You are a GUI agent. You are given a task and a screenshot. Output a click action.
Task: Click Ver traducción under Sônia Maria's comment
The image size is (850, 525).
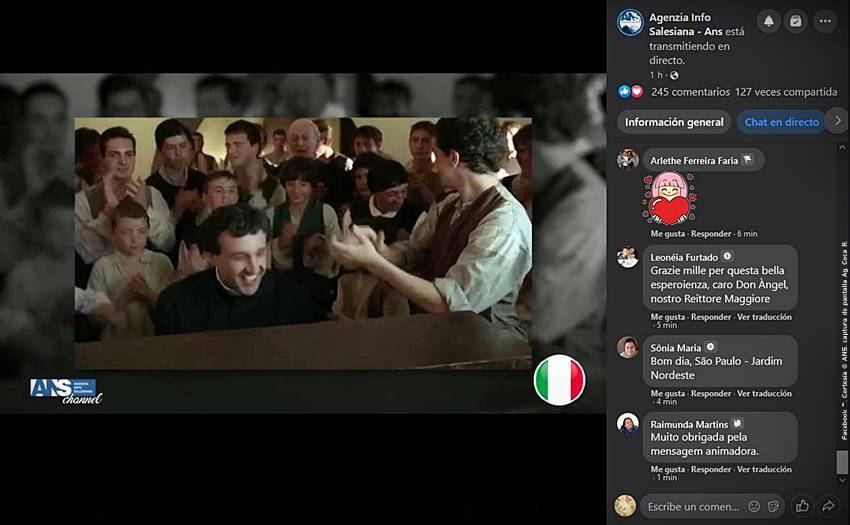tap(764, 393)
